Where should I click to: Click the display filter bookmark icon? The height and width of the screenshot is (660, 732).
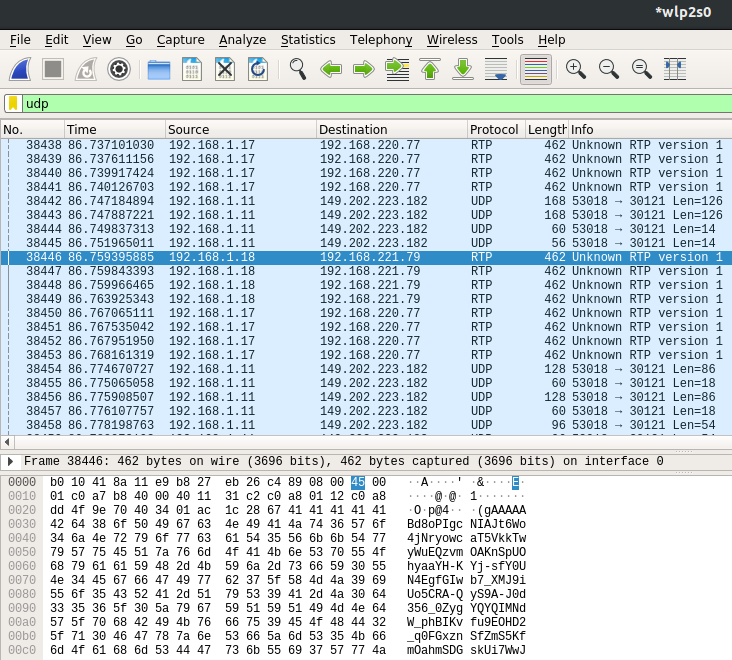(13, 103)
